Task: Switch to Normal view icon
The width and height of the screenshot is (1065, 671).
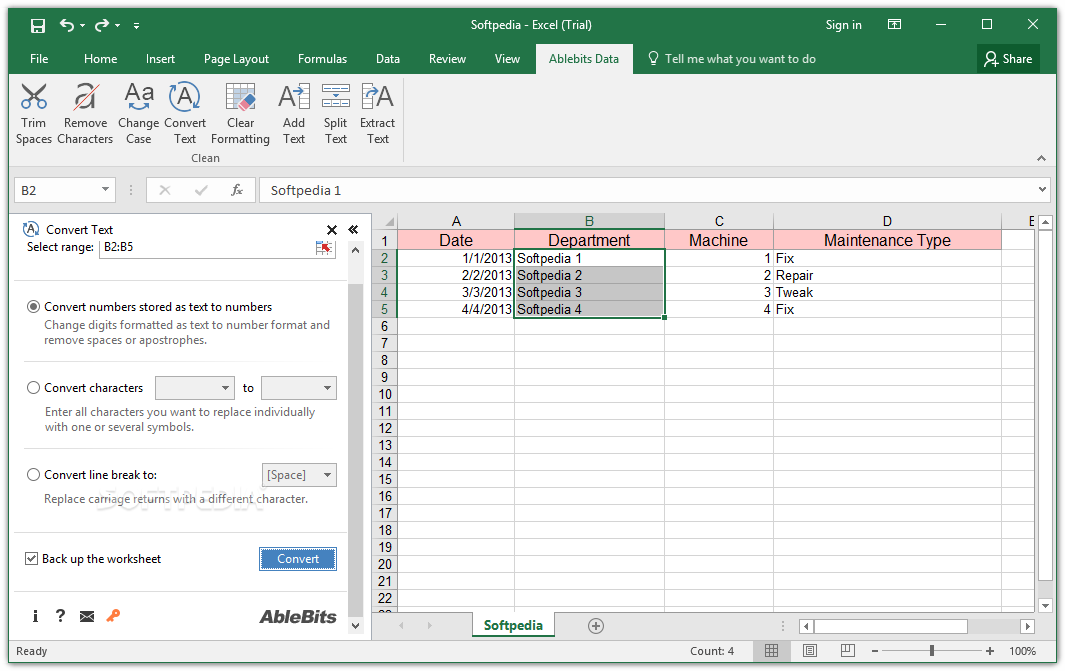Action: 772,651
